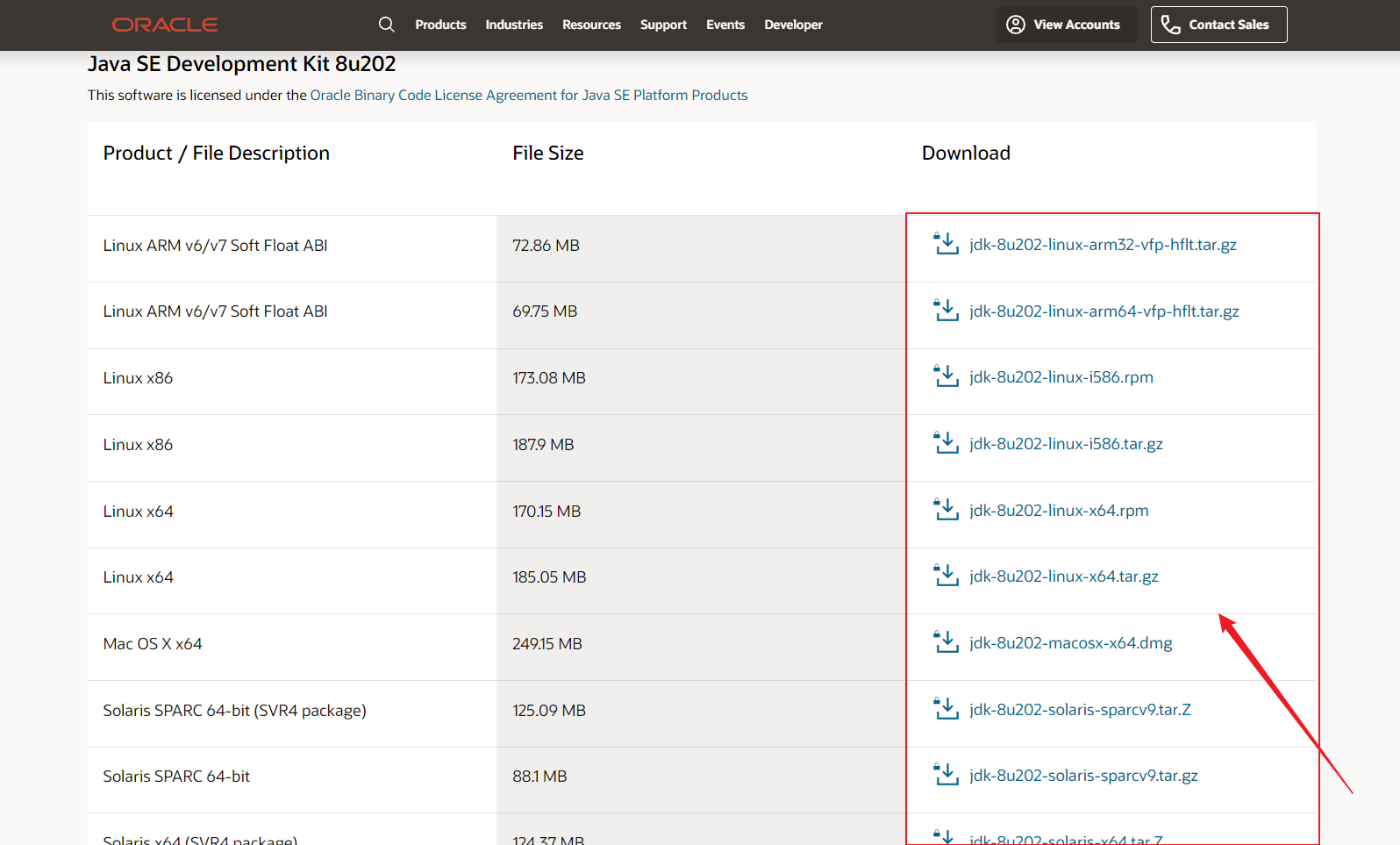Click the Product / File Description column header
The image size is (1400, 845).
click(217, 154)
